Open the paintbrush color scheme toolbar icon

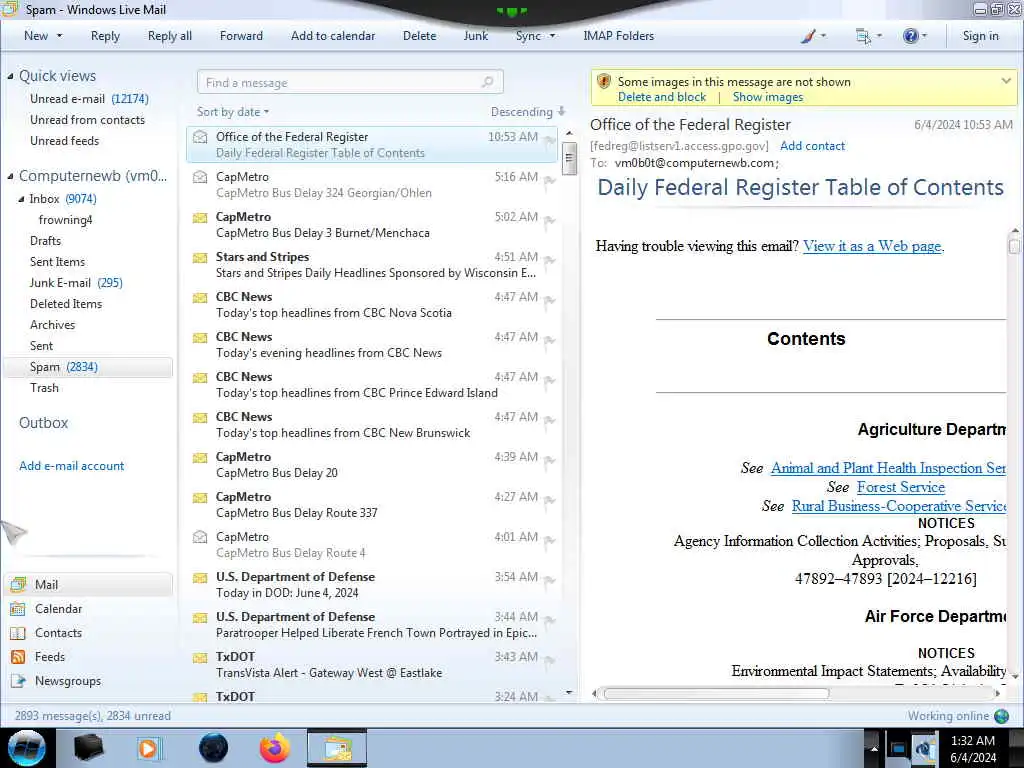tap(808, 37)
